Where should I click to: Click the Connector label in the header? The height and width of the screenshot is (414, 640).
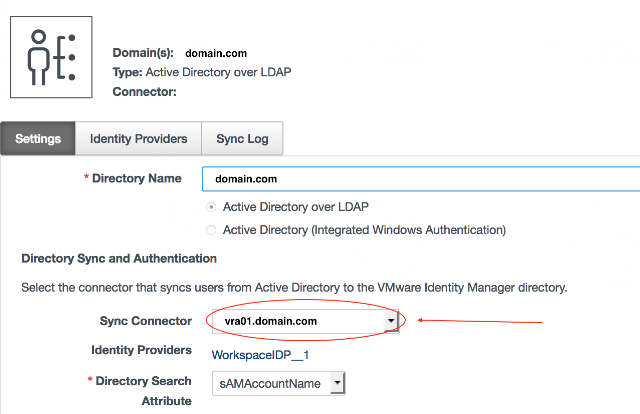144,92
